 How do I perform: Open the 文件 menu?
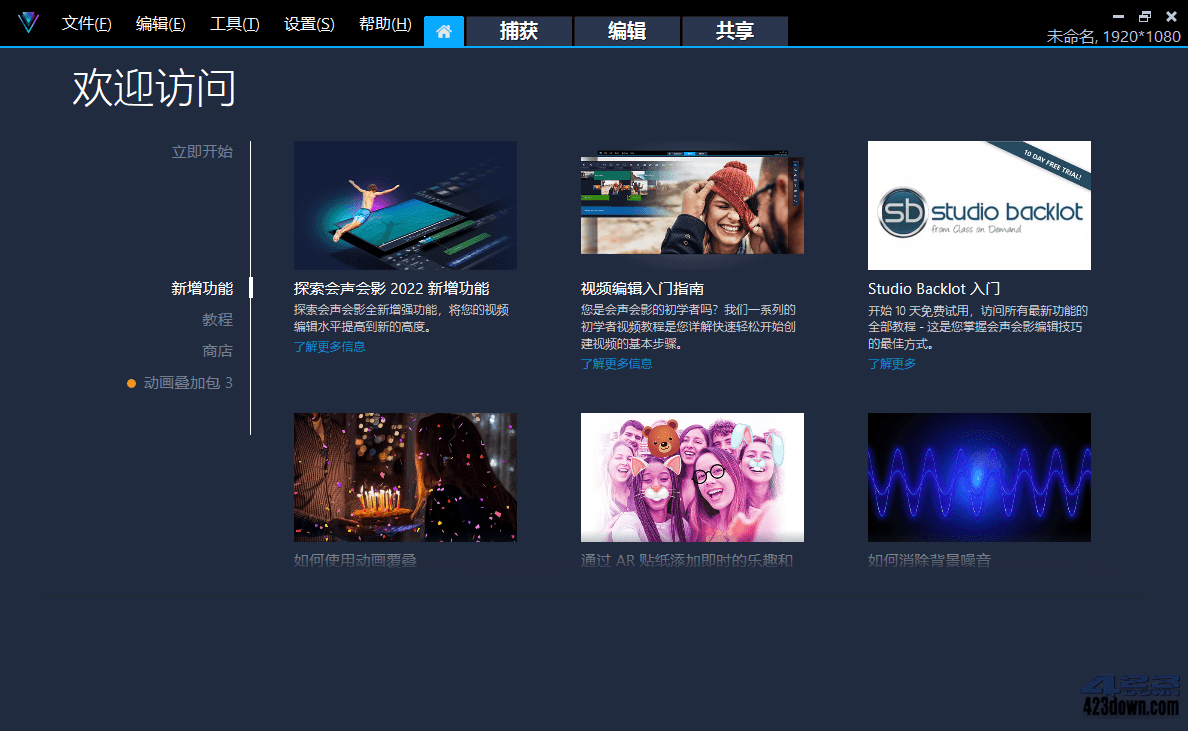[x=86, y=23]
